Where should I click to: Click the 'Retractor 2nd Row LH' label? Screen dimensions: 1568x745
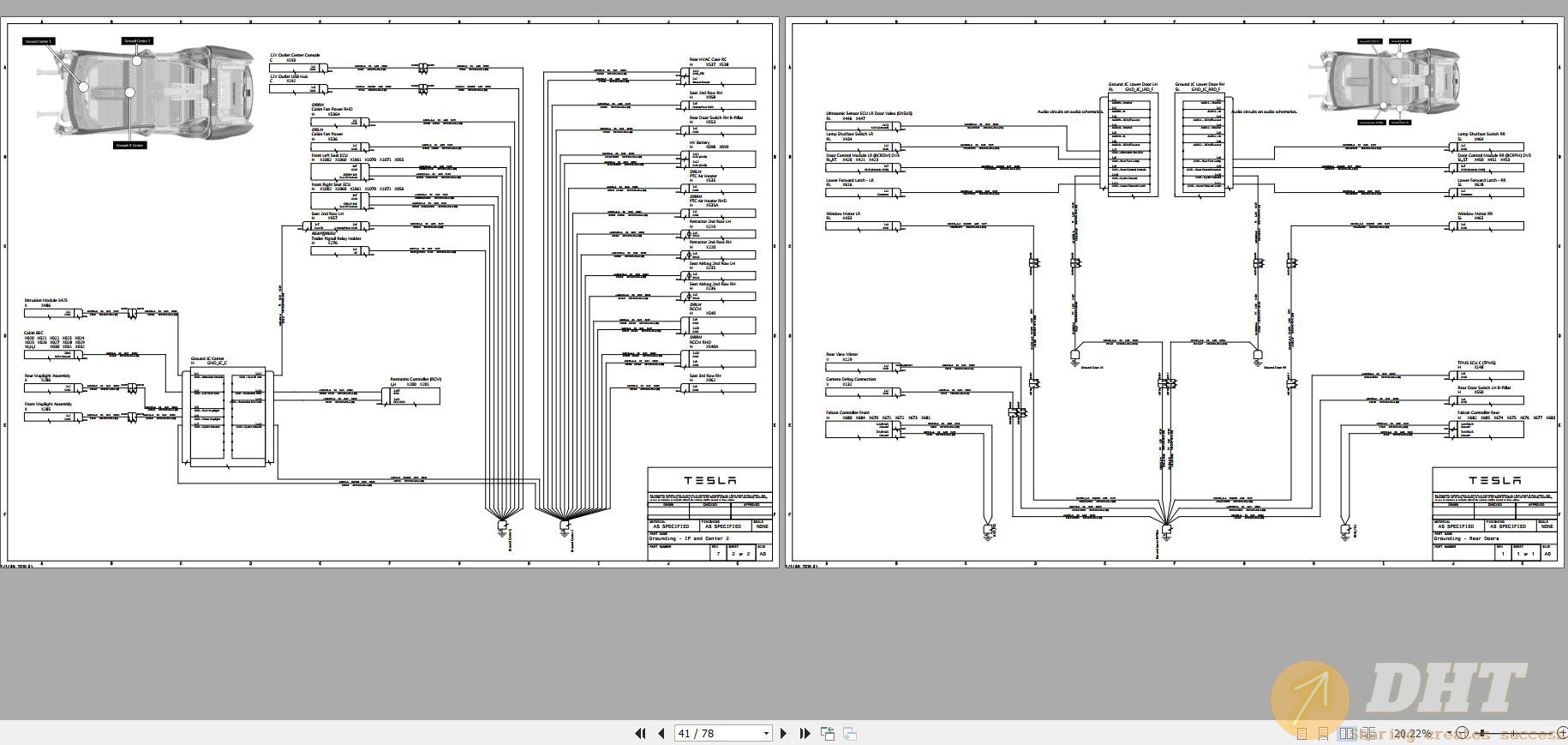pos(710,222)
